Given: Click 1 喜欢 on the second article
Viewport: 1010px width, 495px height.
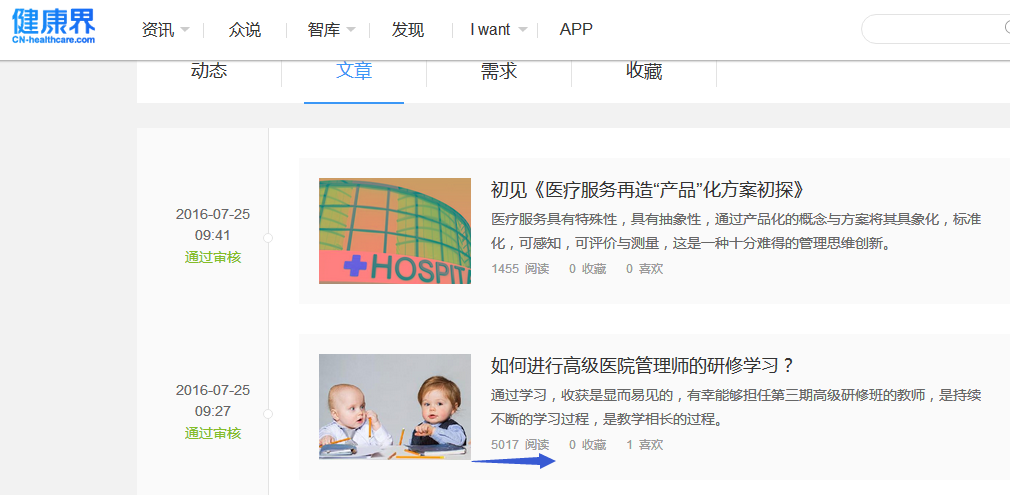Looking at the screenshot, I should pyautogui.click(x=644, y=445).
